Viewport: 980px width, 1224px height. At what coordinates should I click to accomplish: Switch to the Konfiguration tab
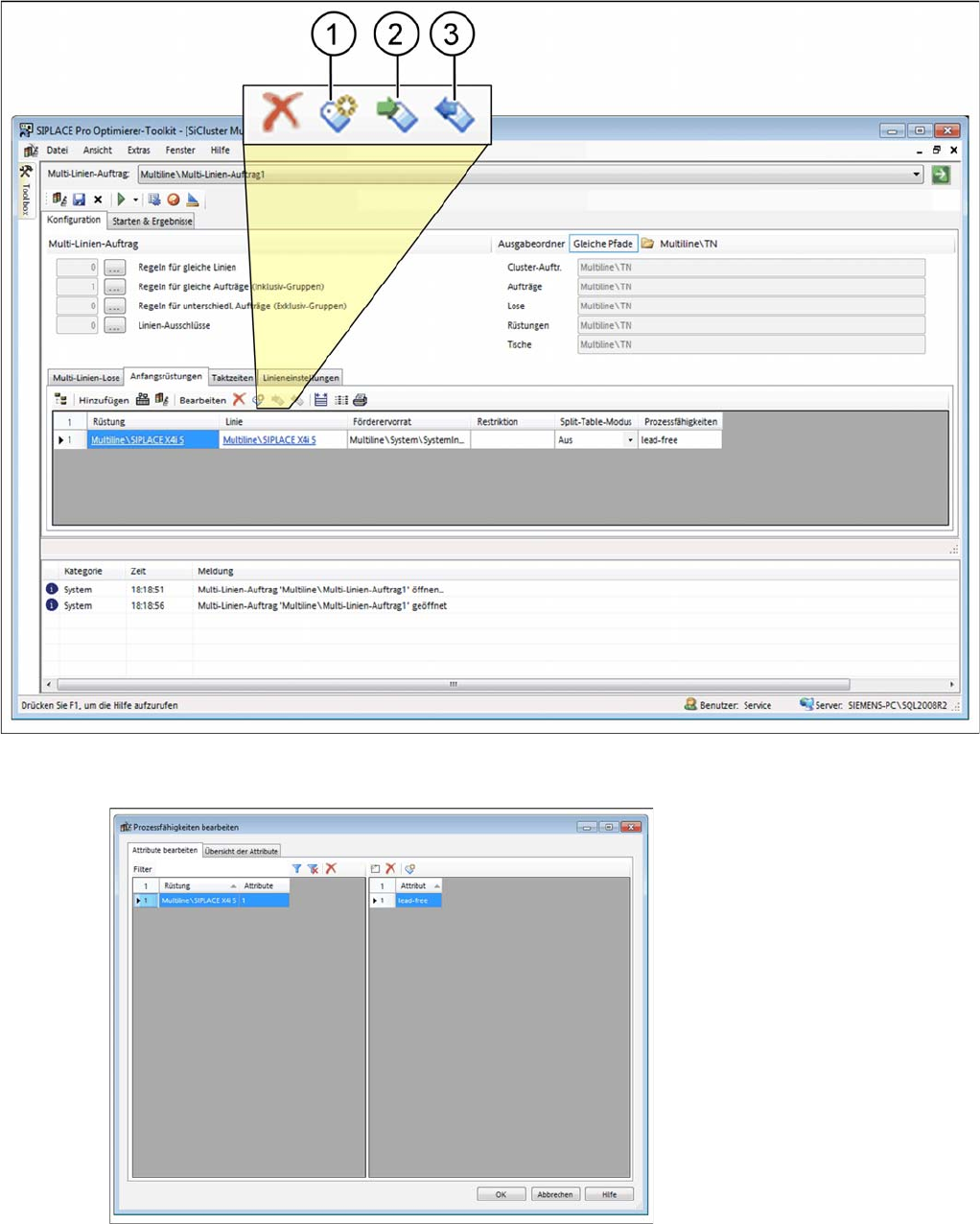[x=74, y=220]
